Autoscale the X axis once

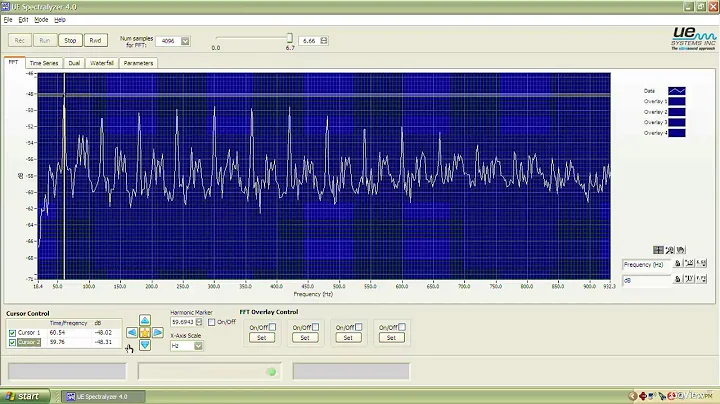(x=689, y=263)
